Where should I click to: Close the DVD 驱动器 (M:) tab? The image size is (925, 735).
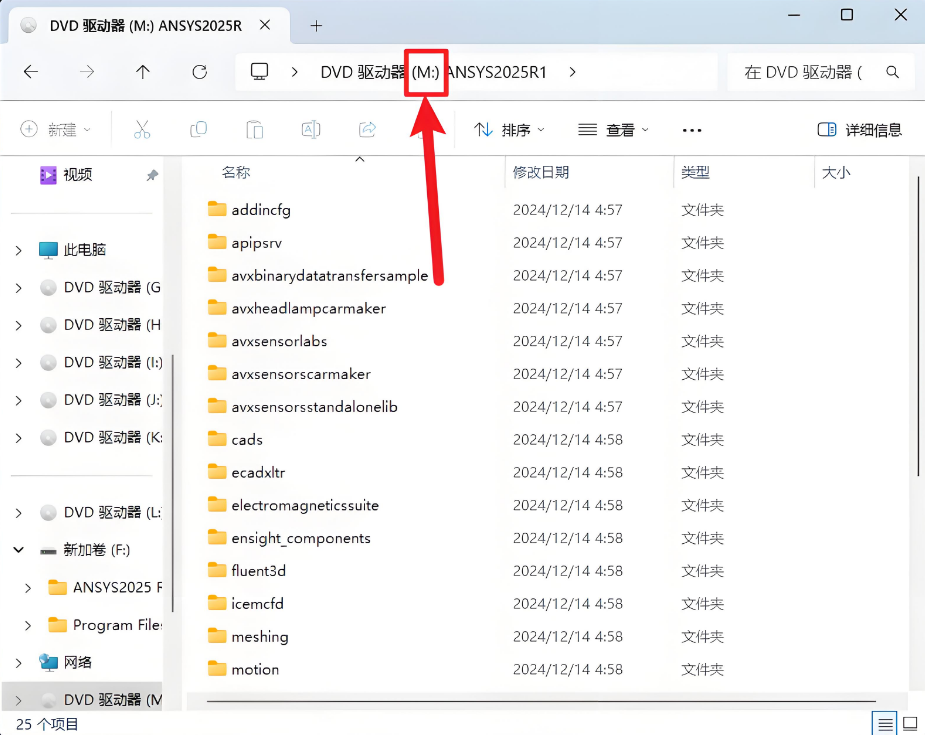pyautogui.click(x=265, y=25)
